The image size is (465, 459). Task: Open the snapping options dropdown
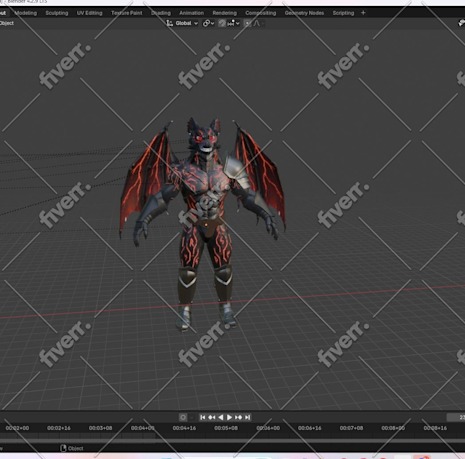click(x=233, y=23)
